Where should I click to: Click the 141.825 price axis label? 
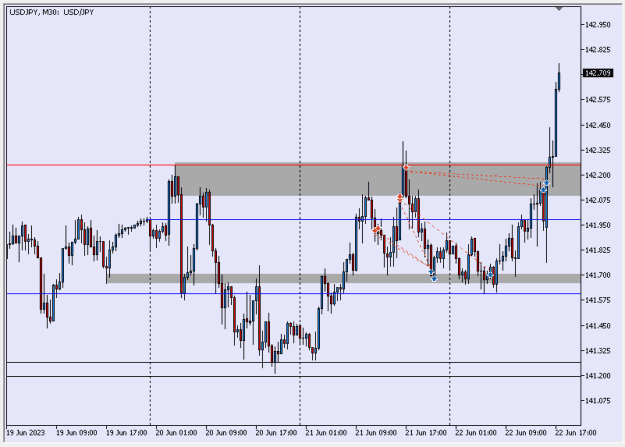(x=597, y=250)
